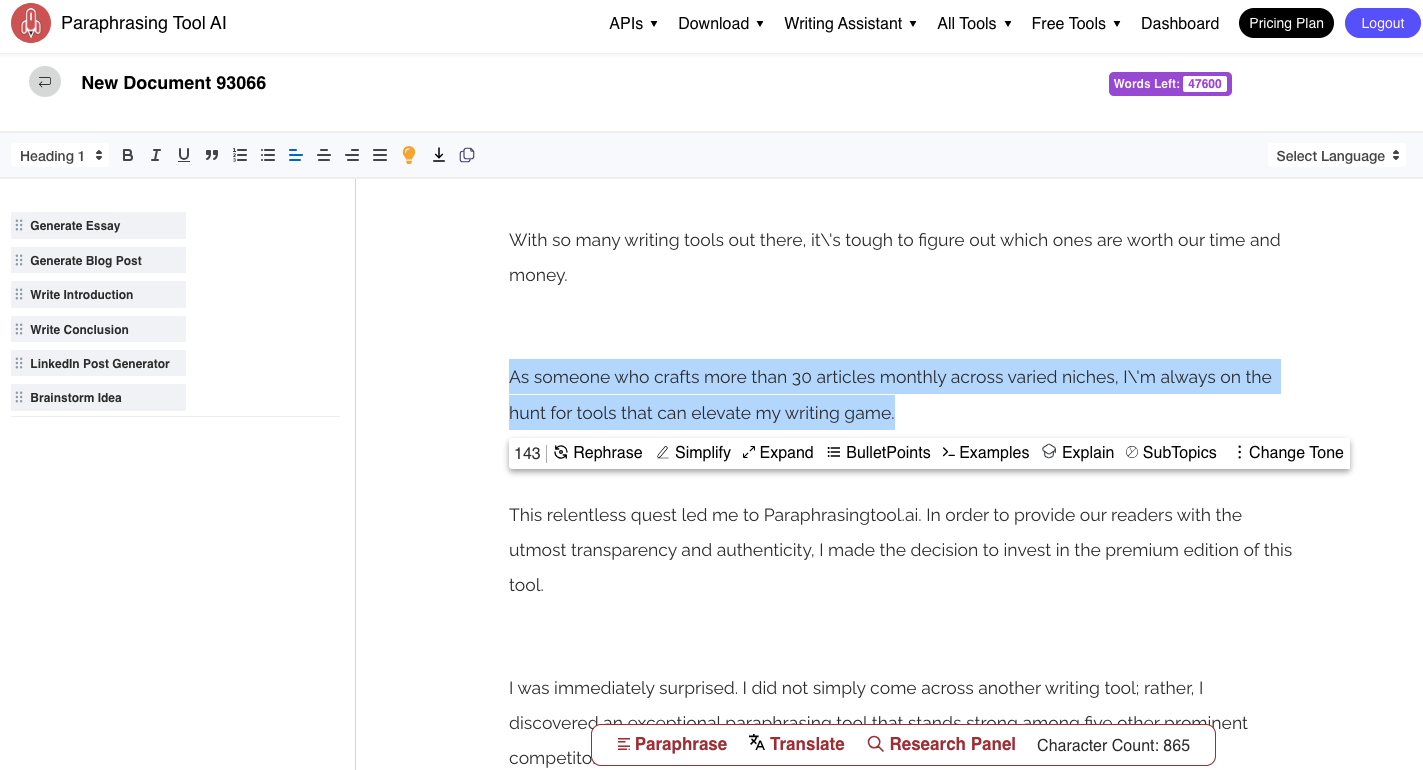Create SubTopics from the selection
The width and height of the screenshot is (1423, 770).
tap(1171, 453)
